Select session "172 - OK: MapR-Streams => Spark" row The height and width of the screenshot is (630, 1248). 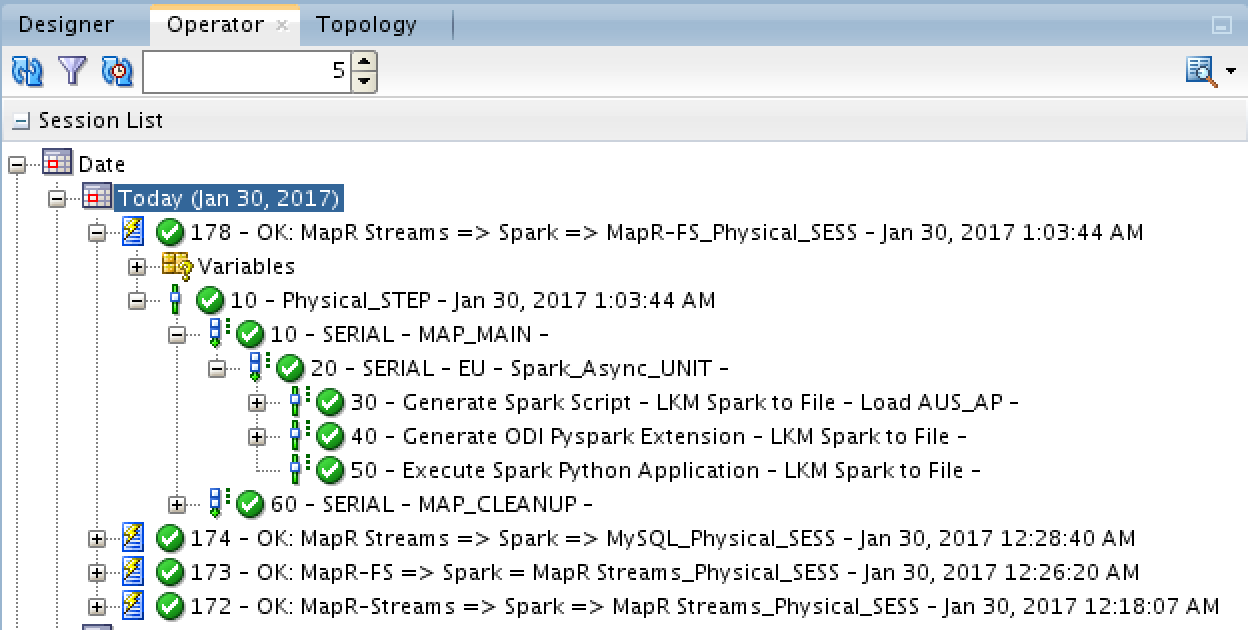coord(705,606)
